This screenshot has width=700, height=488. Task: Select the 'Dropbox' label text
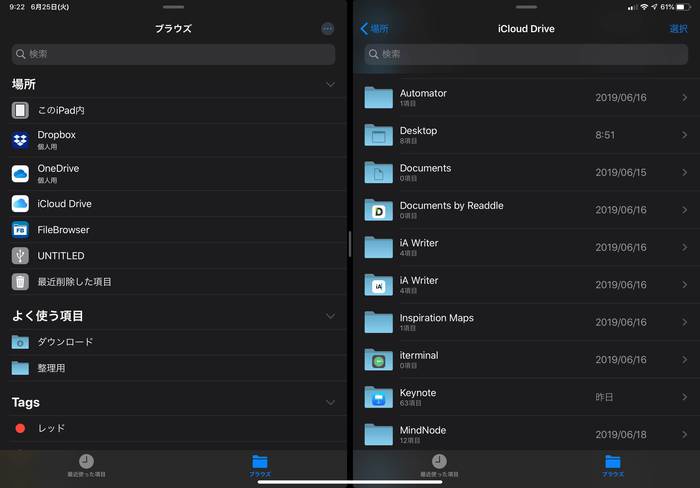pyautogui.click(x=57, y=135)
